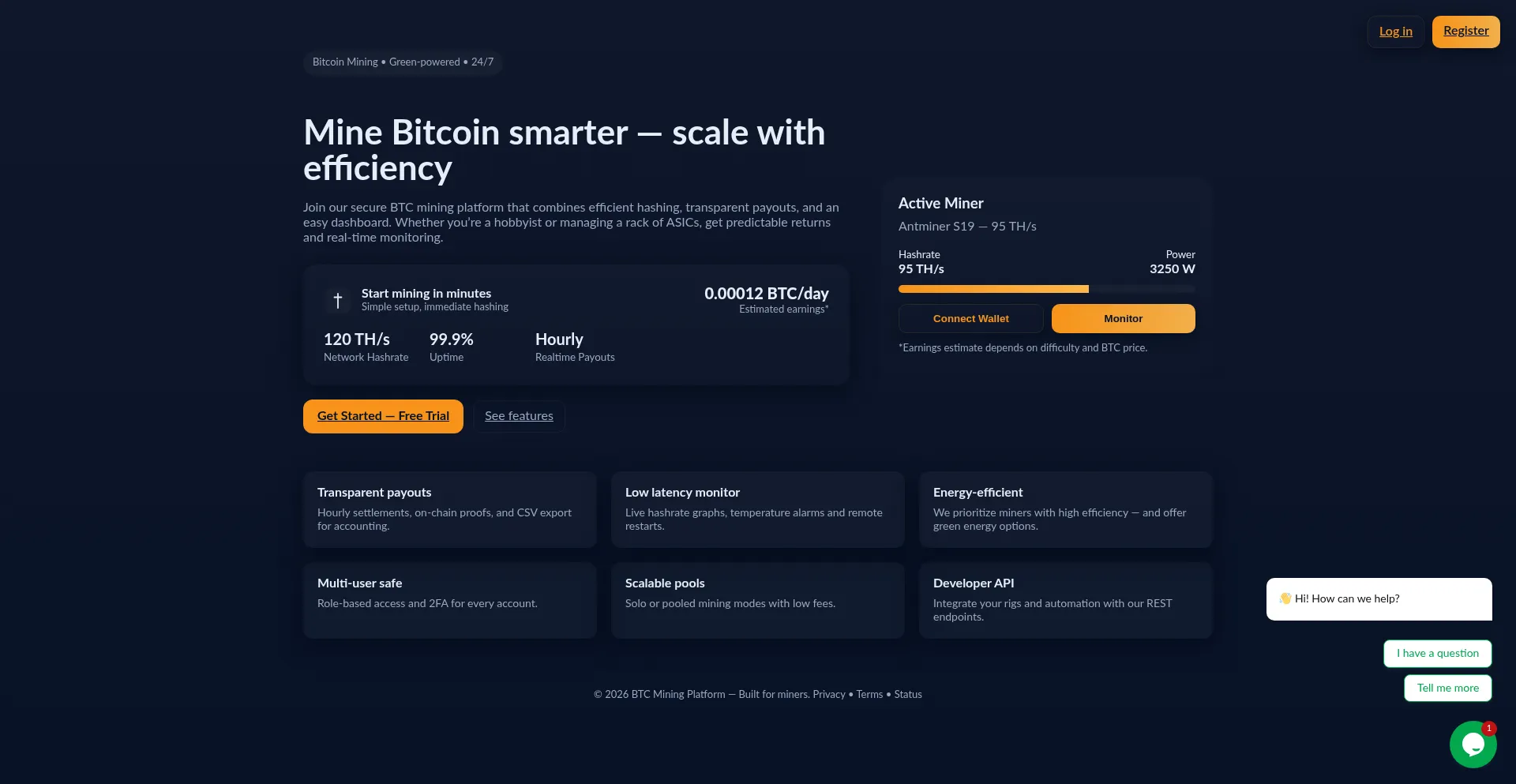This screenshot has width=1516, height=784.
Task: Click the Connect Wallet button
Action: point(970,318)
